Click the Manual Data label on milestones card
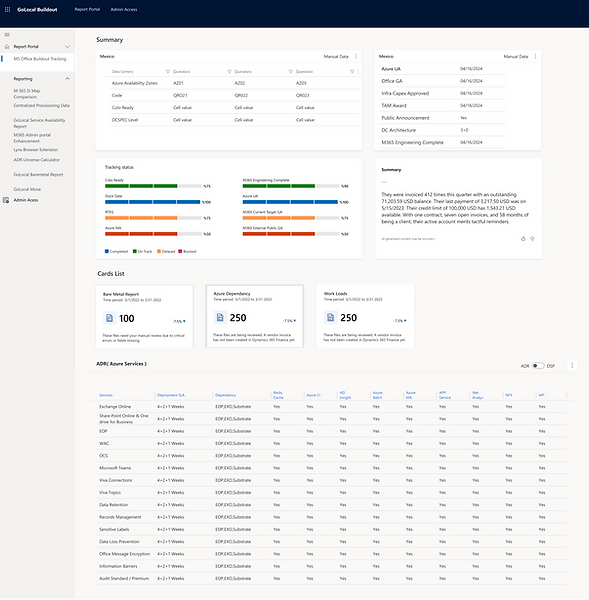589x600 pixels. (x=516, y=56)
